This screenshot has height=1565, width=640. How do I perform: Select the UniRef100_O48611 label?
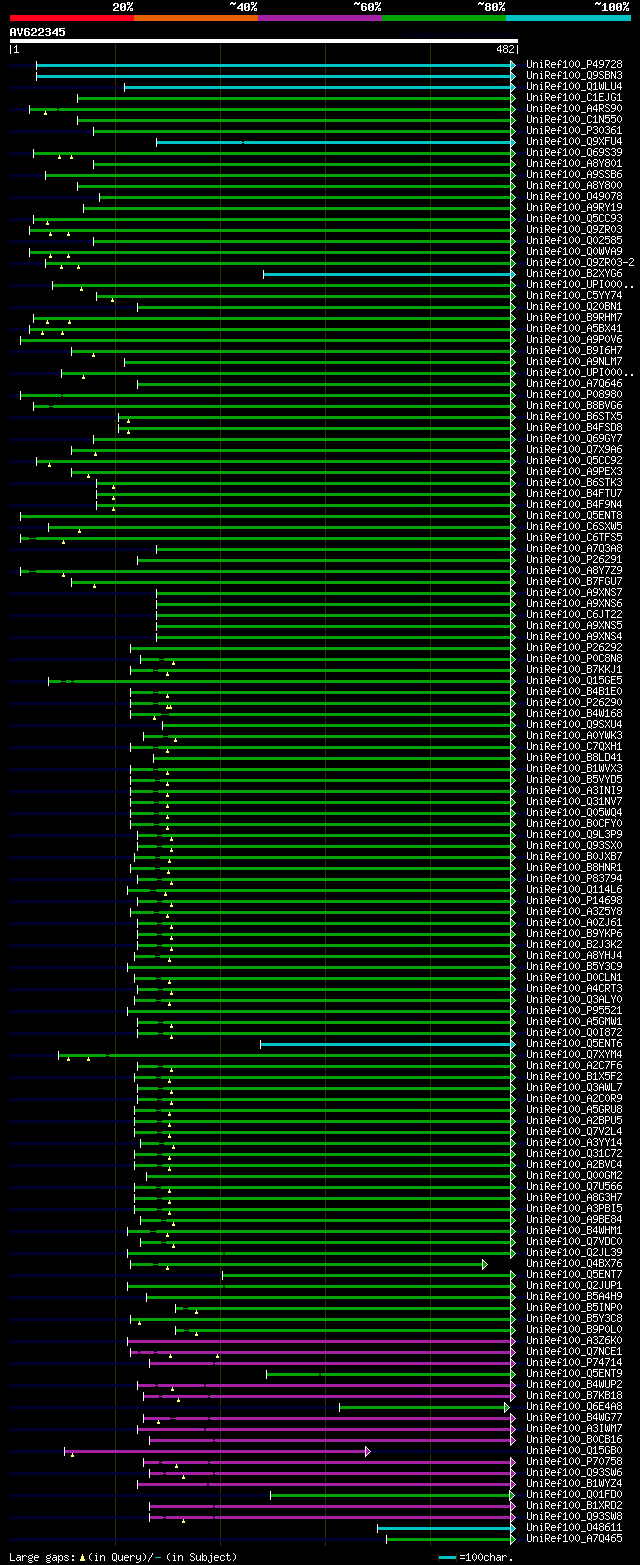574,1528
